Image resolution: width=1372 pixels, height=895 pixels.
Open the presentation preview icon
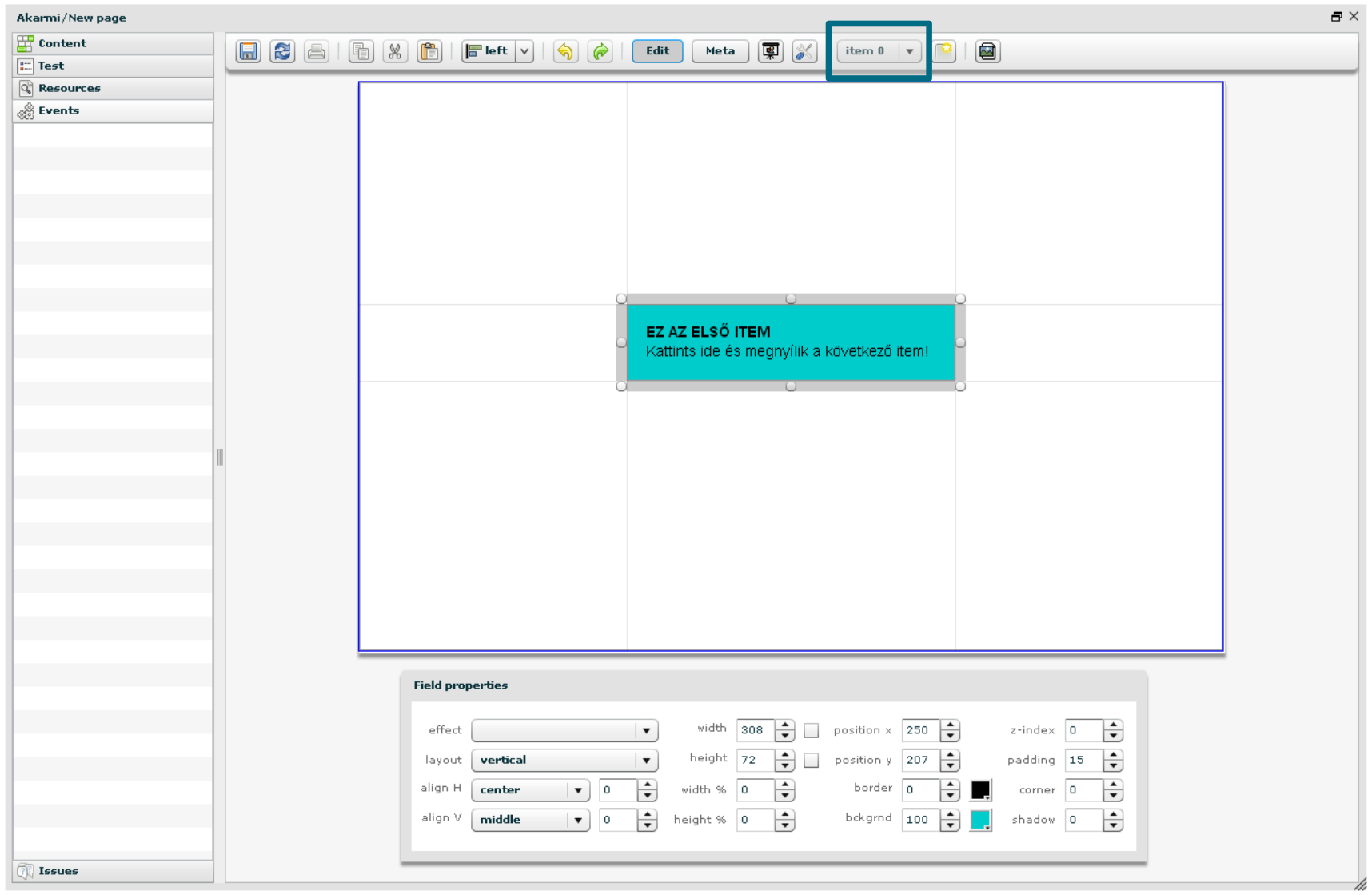(770, 51)
